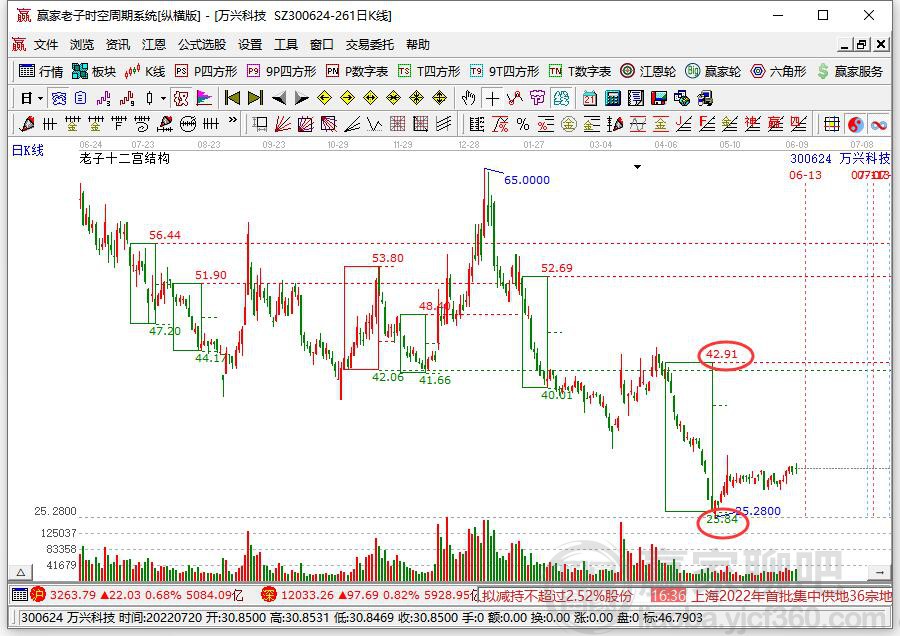Open the 江恩轮 Gann wheel
Viewport: 900px width, 636px height.
(648, 71)
